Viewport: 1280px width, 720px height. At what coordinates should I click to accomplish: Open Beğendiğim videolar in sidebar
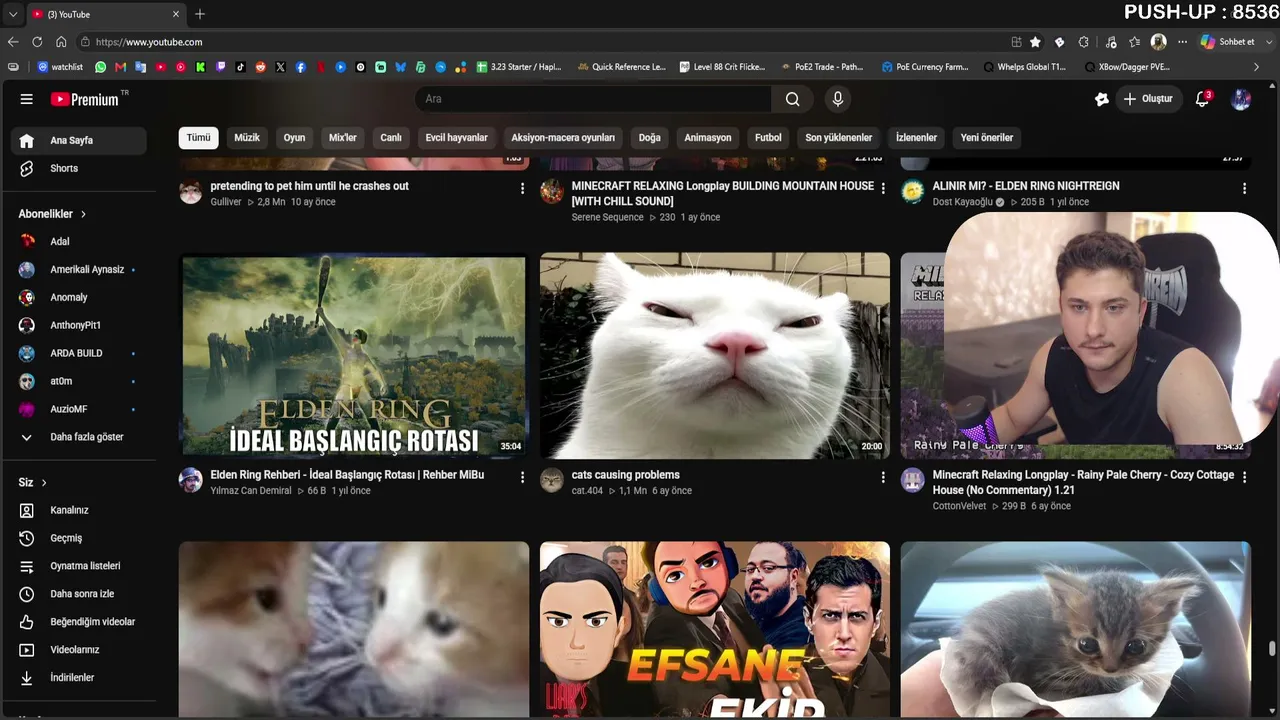pos(79,622)
